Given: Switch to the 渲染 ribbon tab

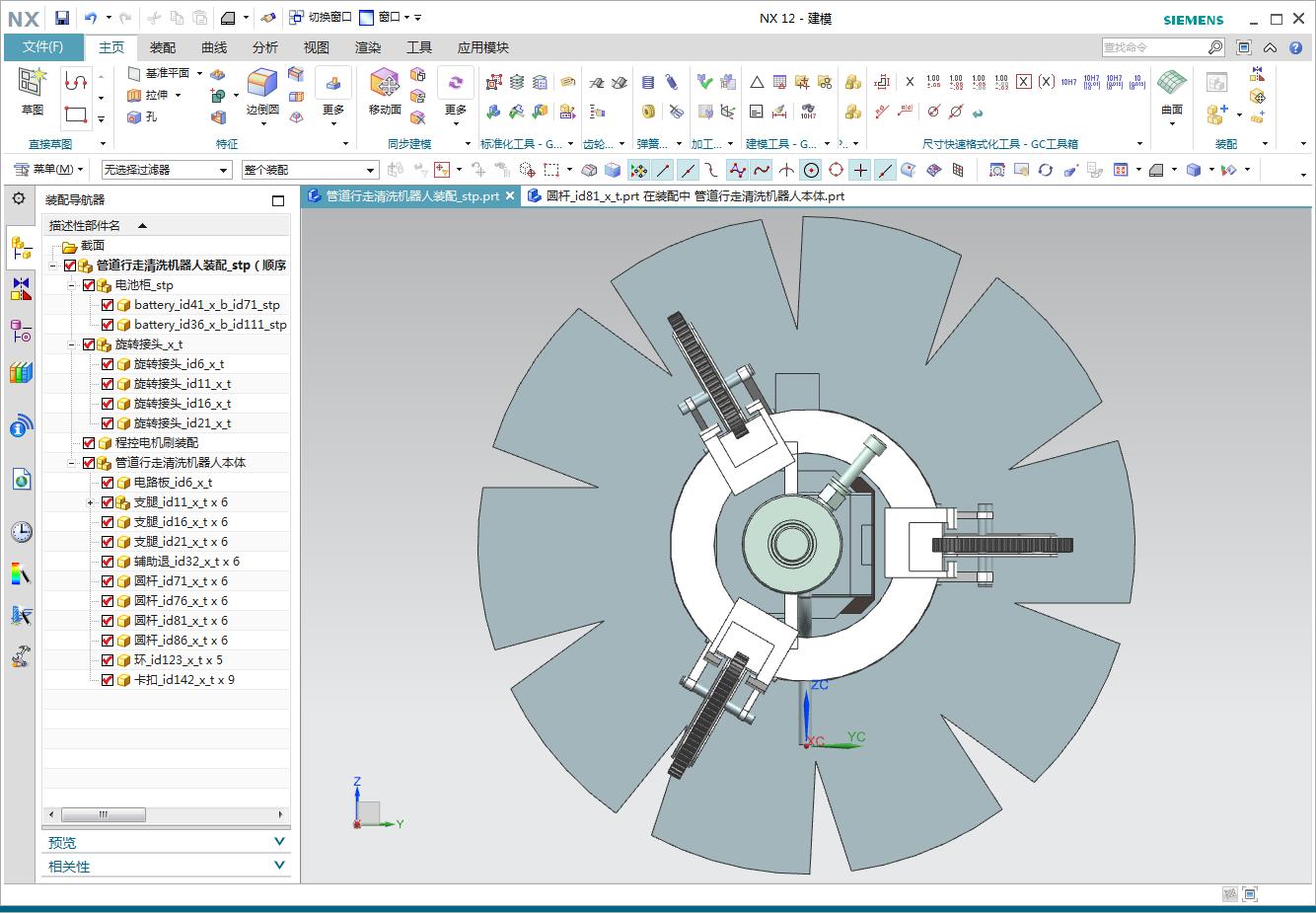Looking at the screenshot, I should tap(368, 47).
